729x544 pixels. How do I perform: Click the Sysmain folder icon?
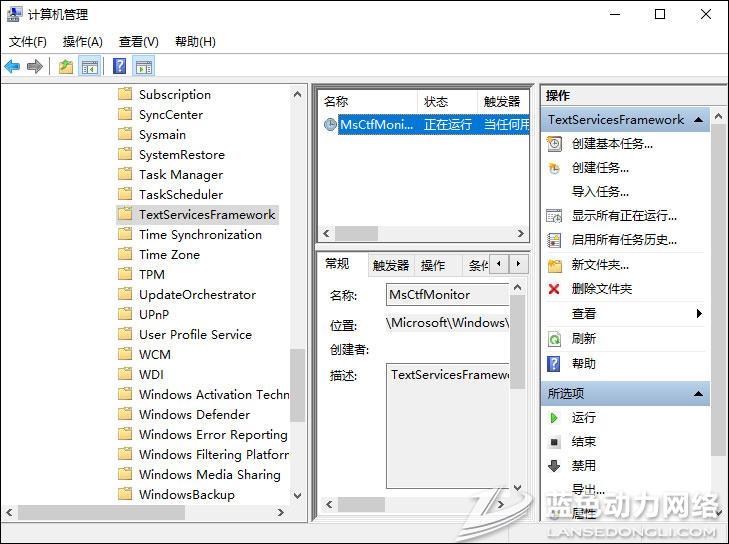[125, 134]
